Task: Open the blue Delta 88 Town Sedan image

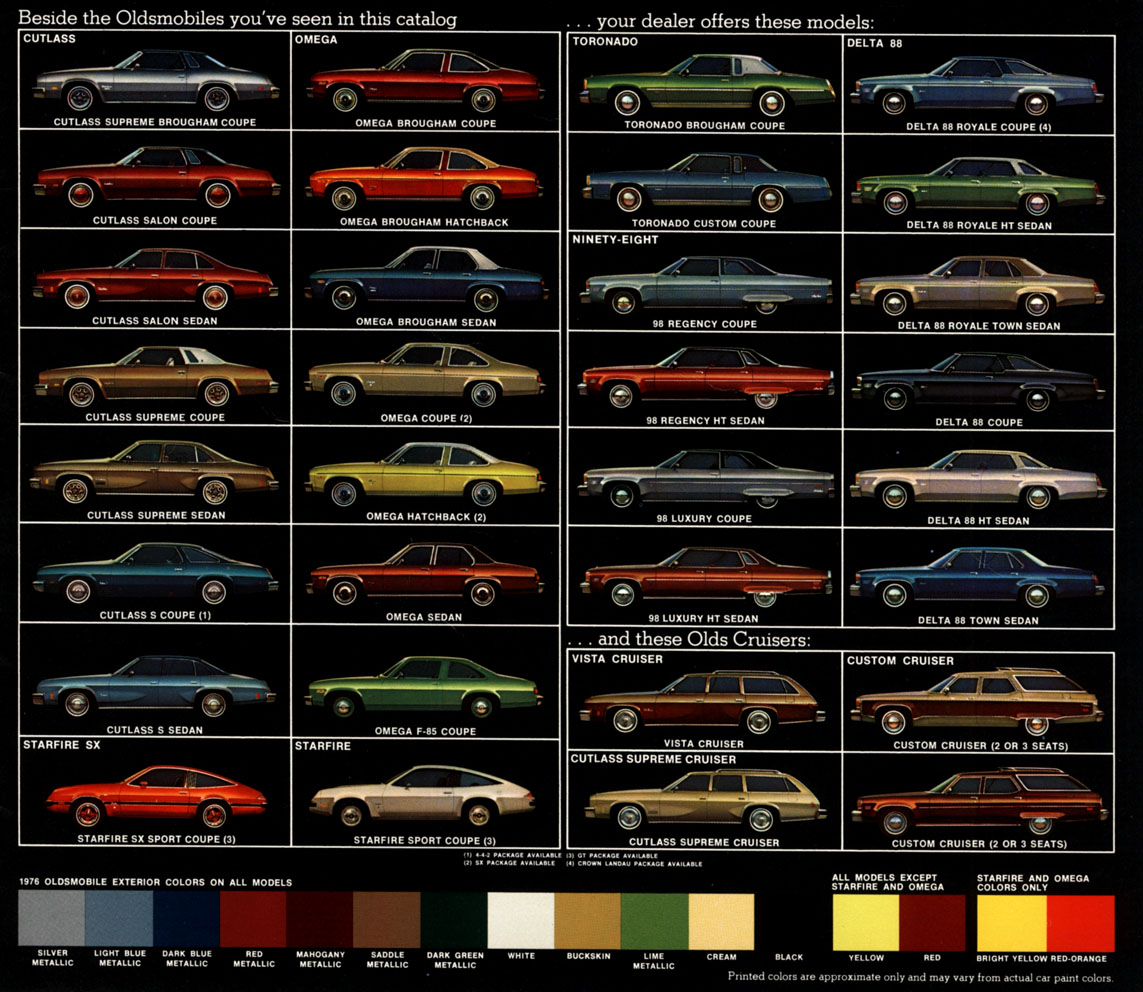Action: click(x=978, y=578)
